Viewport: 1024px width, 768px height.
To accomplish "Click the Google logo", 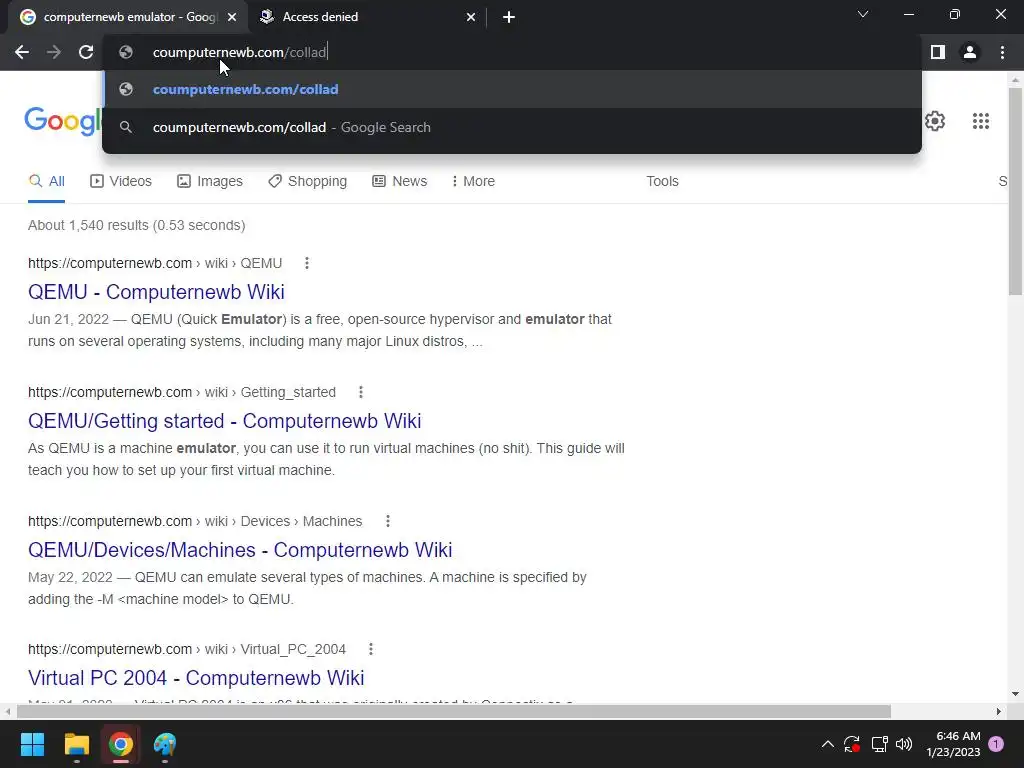I will click(63, 121).
